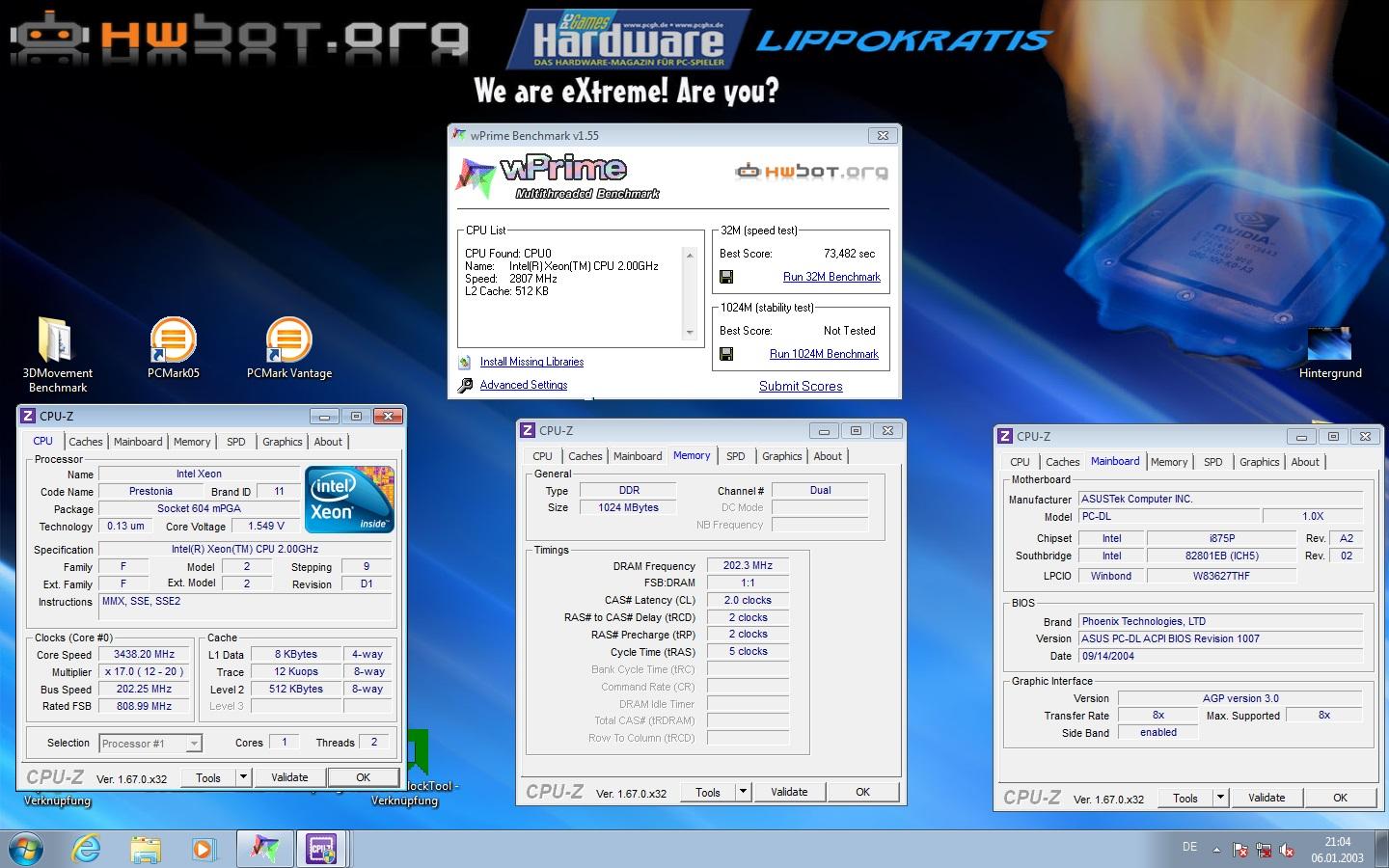Click the HWBOT.org logo in the wPrime window
1389x868 pixels.
pyautogui.click(x=811, y=173)
